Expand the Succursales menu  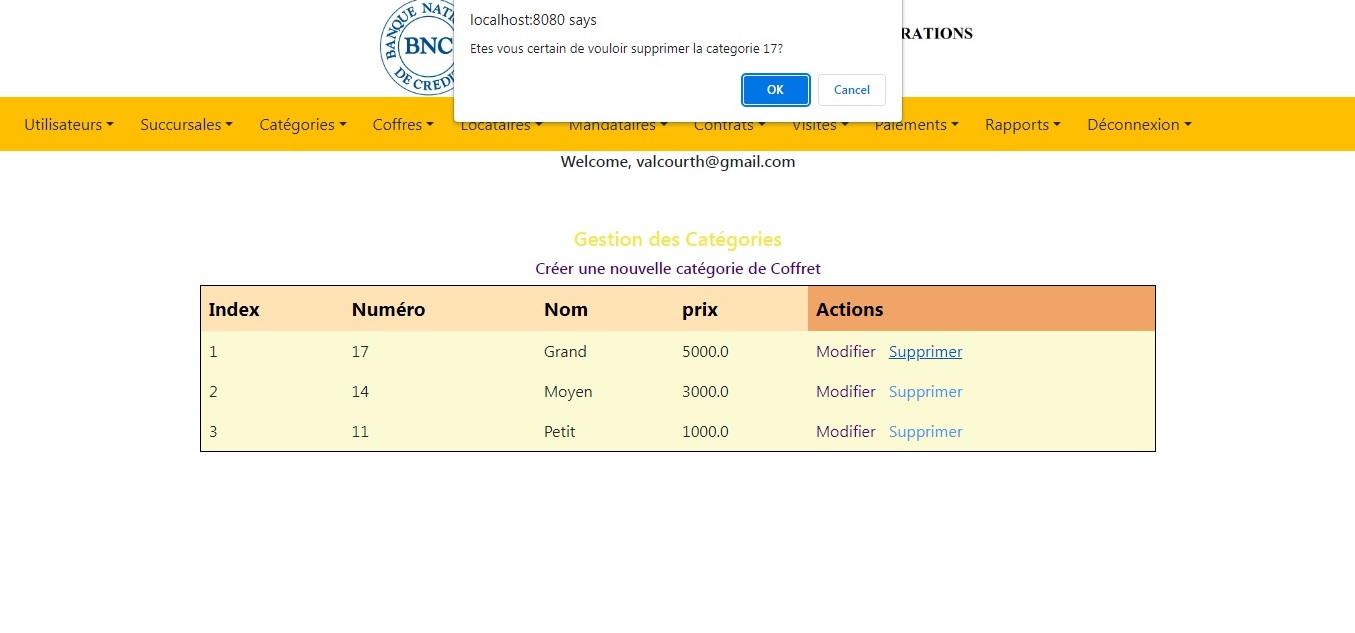point(186,125)
